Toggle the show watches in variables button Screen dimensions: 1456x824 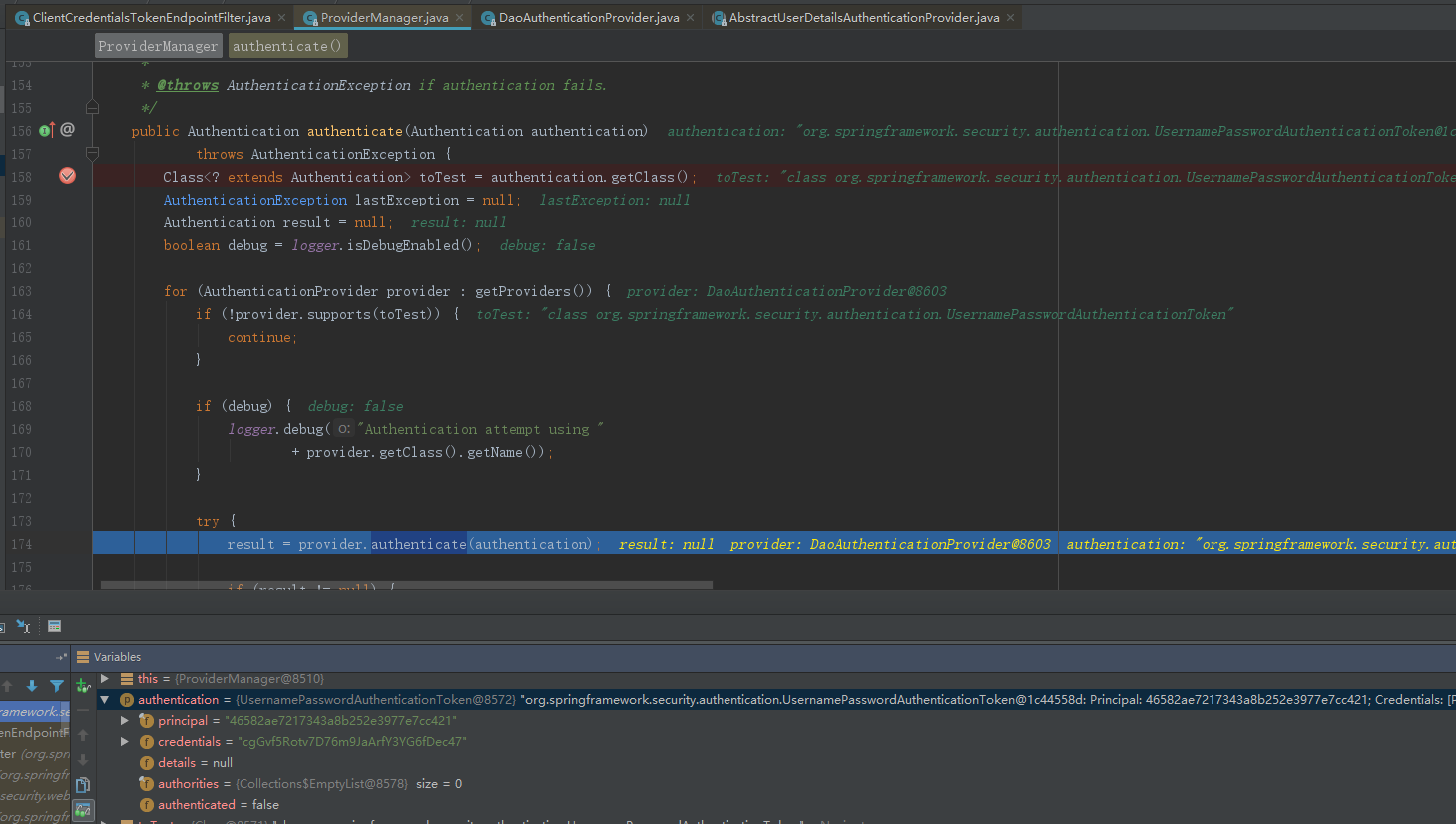[x=83, y=810]
